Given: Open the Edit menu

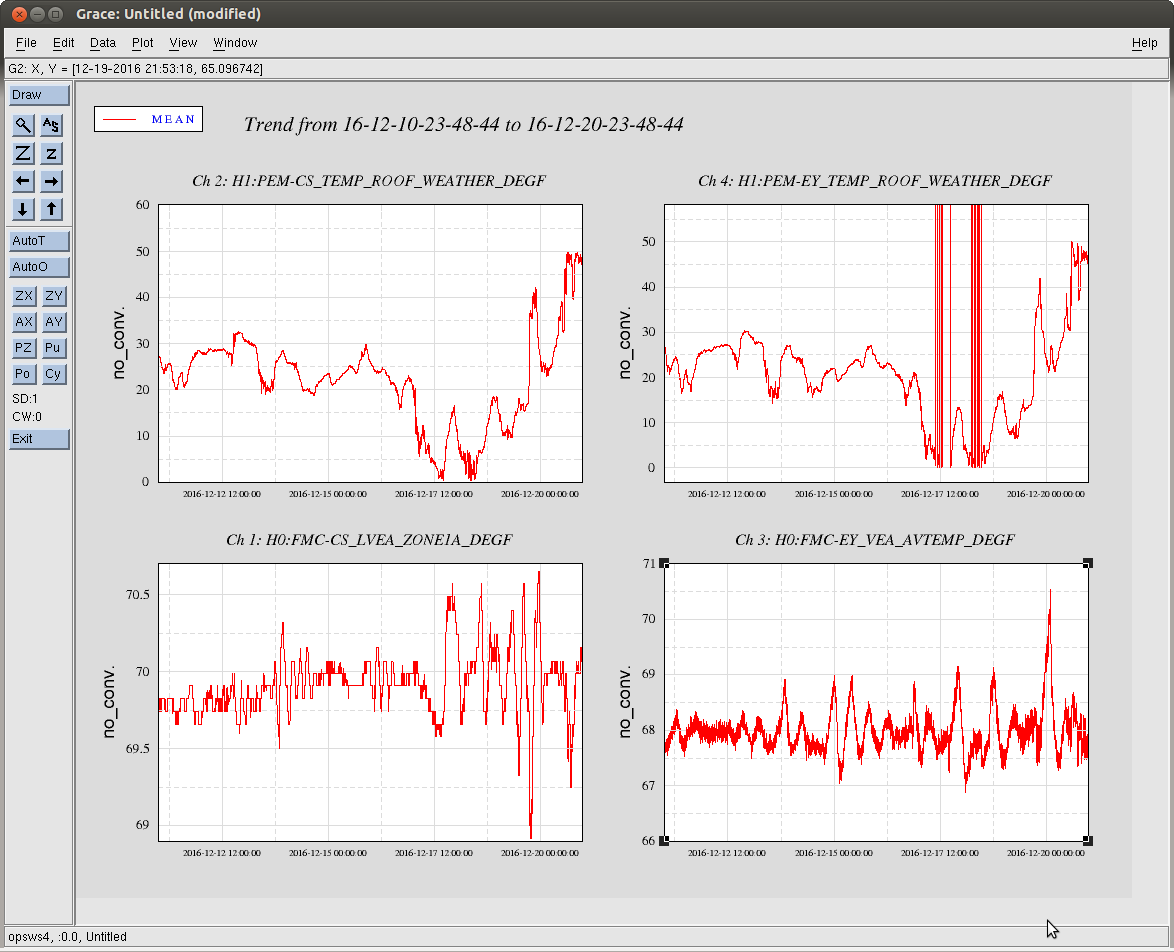Looking at the screenshot, I should (64, 43).
